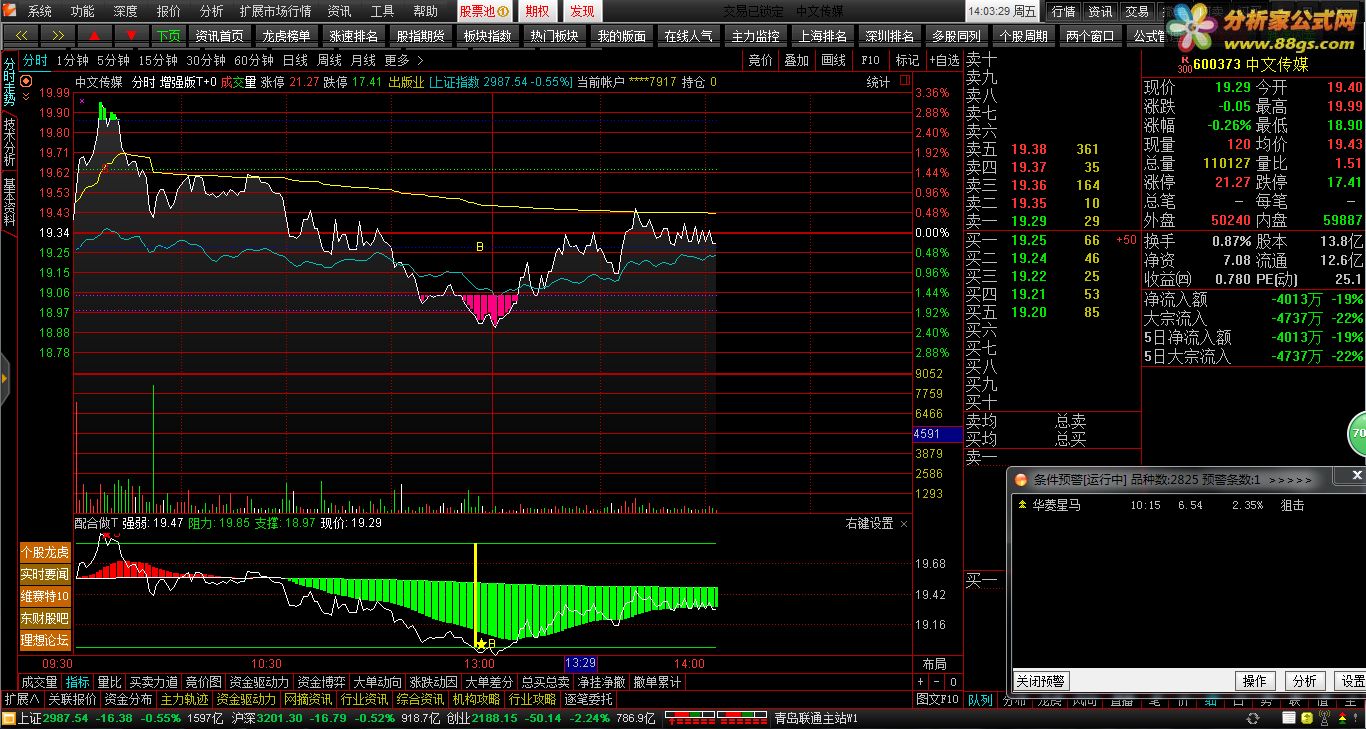Go forward with the double right arrow
1366x729 pixels.
tap(57, 35)
